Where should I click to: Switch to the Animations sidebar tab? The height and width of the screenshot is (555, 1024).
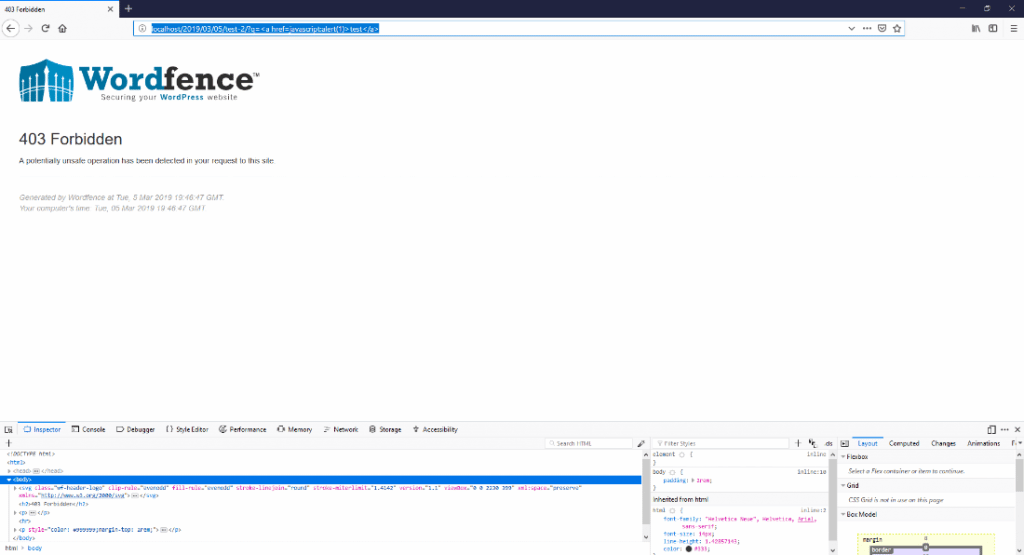pos(983,443)
